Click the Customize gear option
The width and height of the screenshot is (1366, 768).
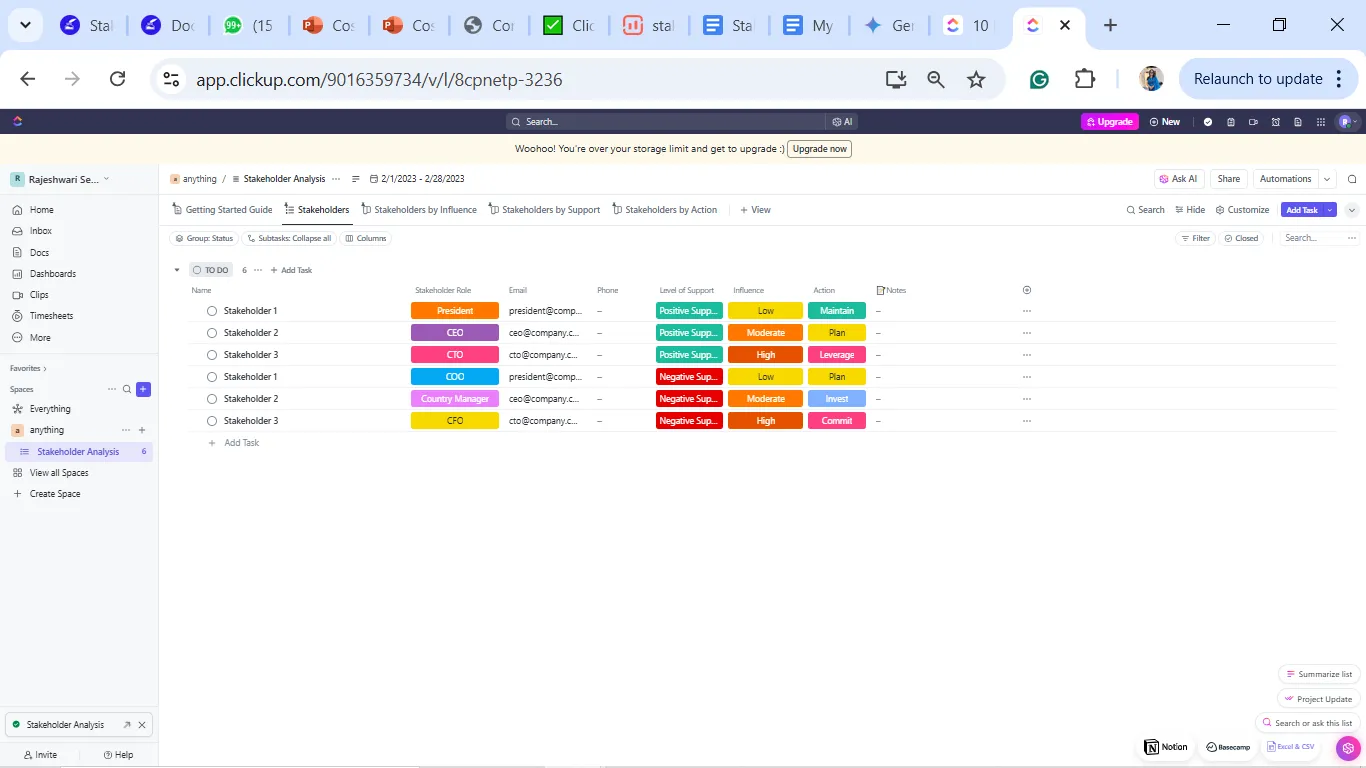pos(1242,210)
